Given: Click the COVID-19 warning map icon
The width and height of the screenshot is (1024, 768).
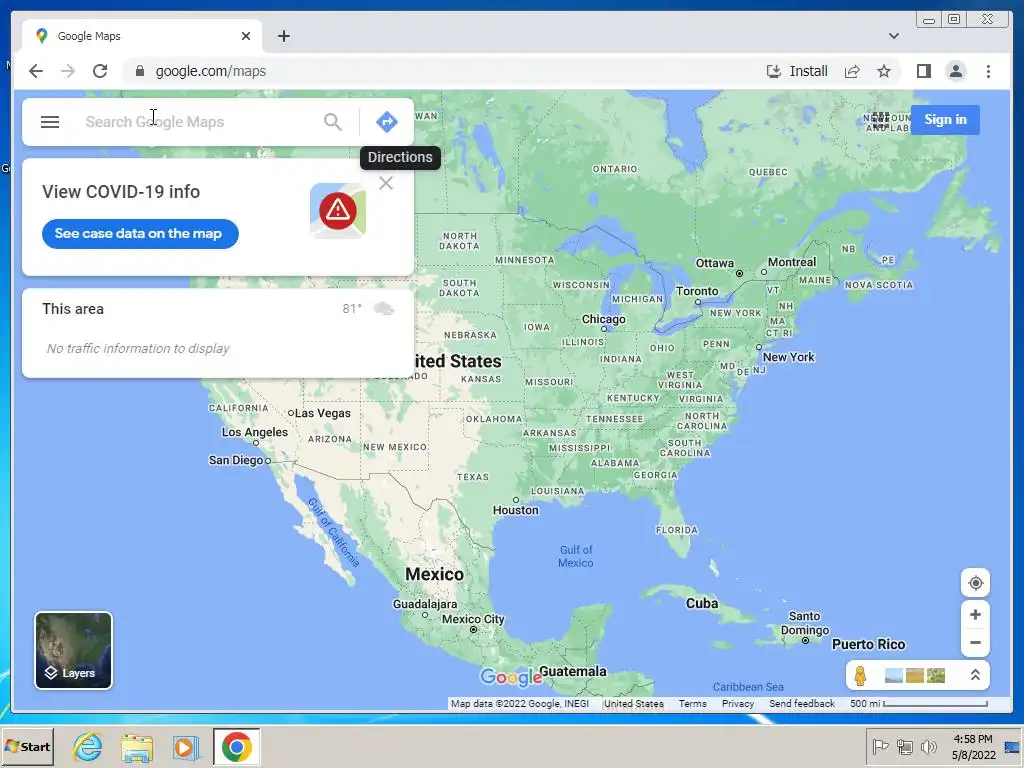Looking at the screenshot, I should point(338,210).
